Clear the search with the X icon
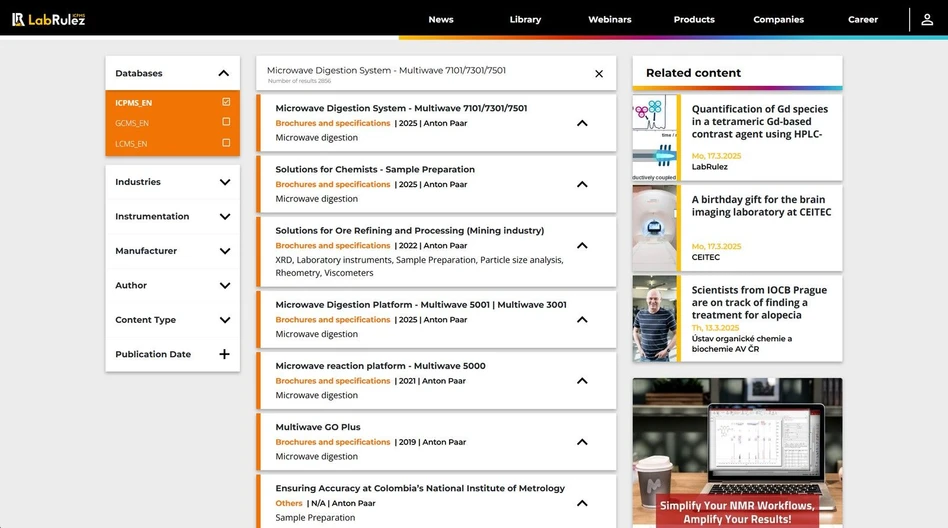The image size is (948, 528). (599, 74)
